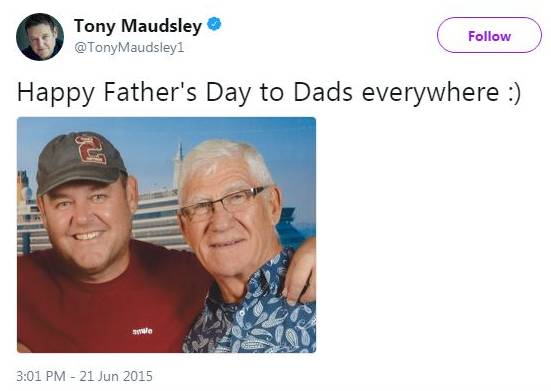Click the grey baseball cap in the photo

(81, 162)
